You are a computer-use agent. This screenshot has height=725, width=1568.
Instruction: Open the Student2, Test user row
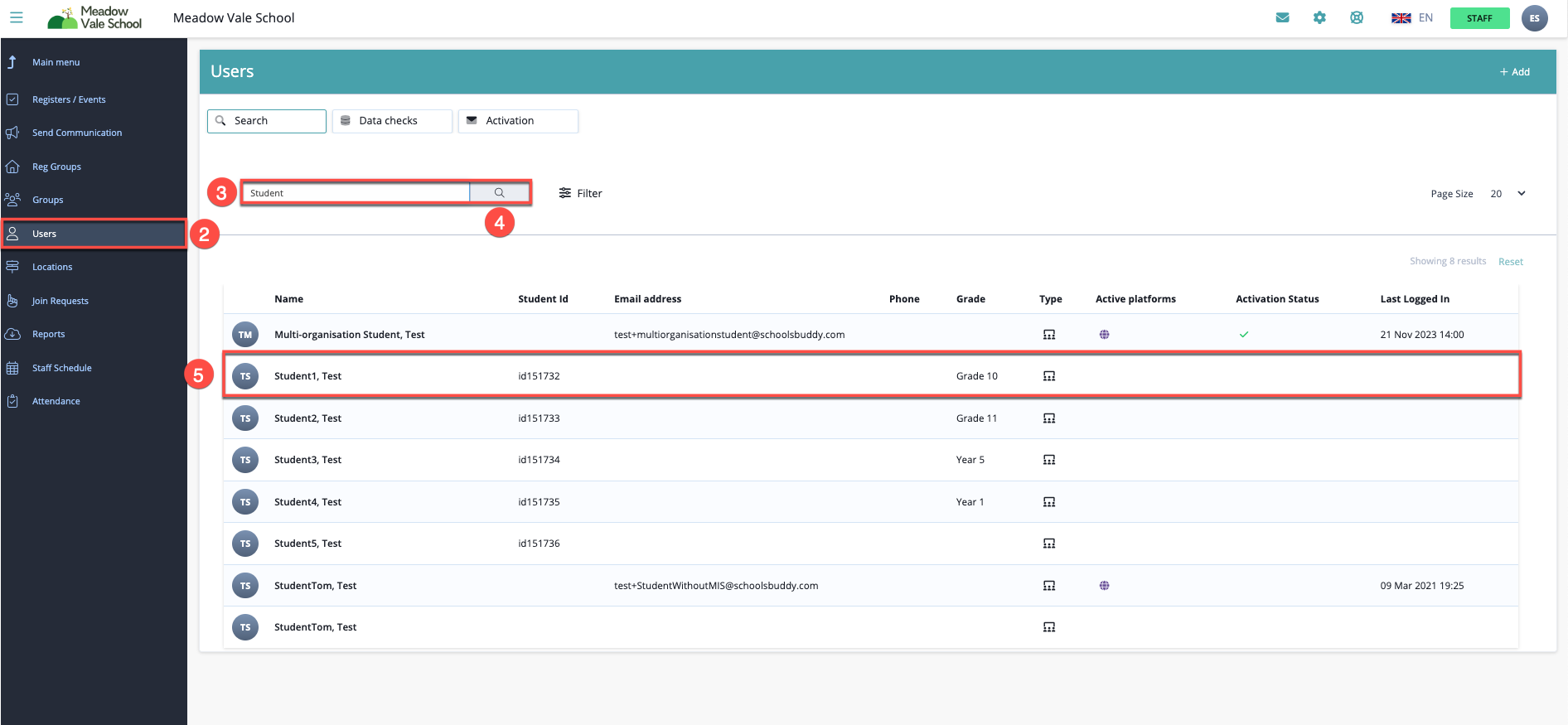(307, 418)
